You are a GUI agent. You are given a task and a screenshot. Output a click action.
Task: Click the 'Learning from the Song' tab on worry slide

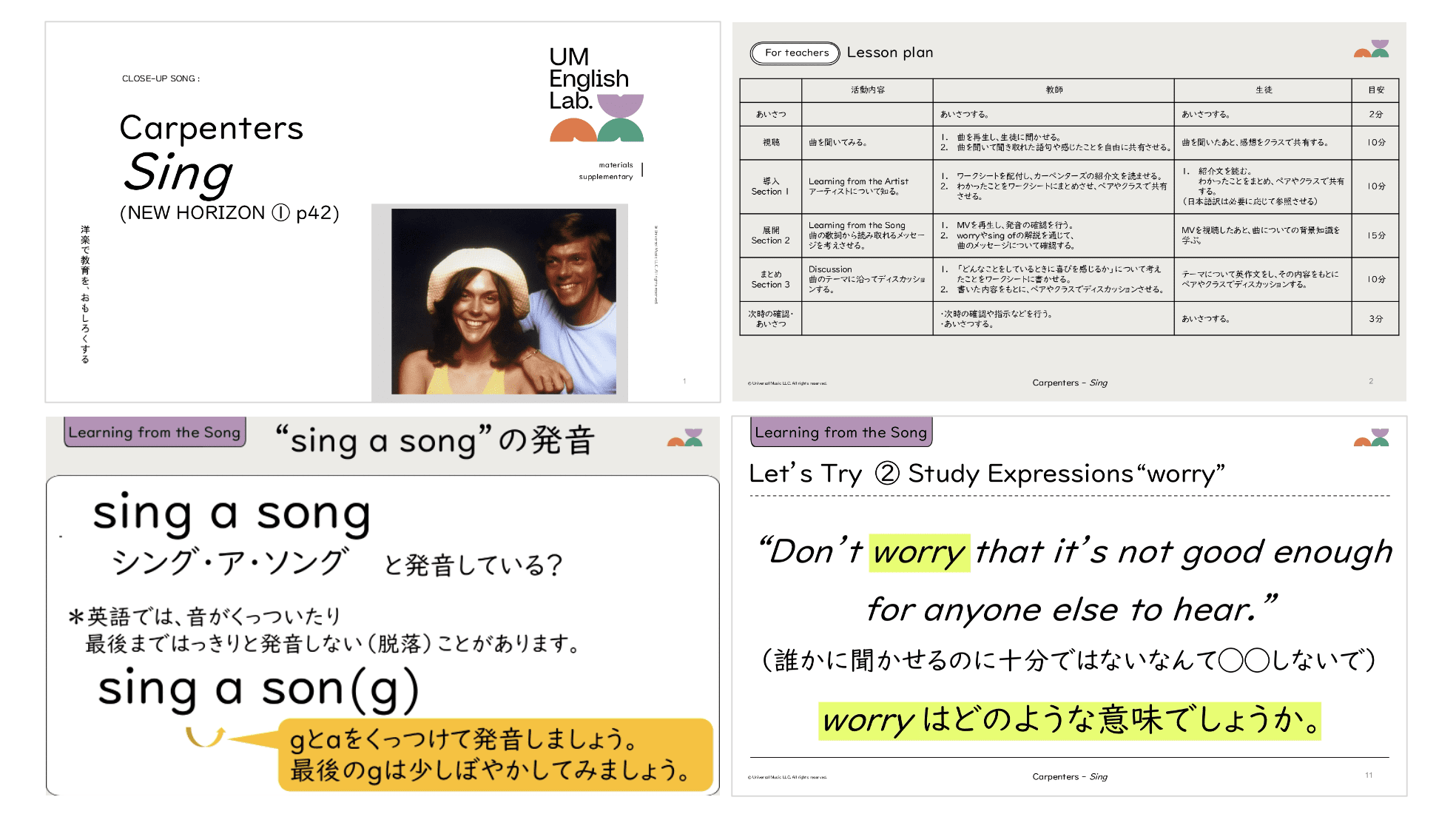pos(841,432)
